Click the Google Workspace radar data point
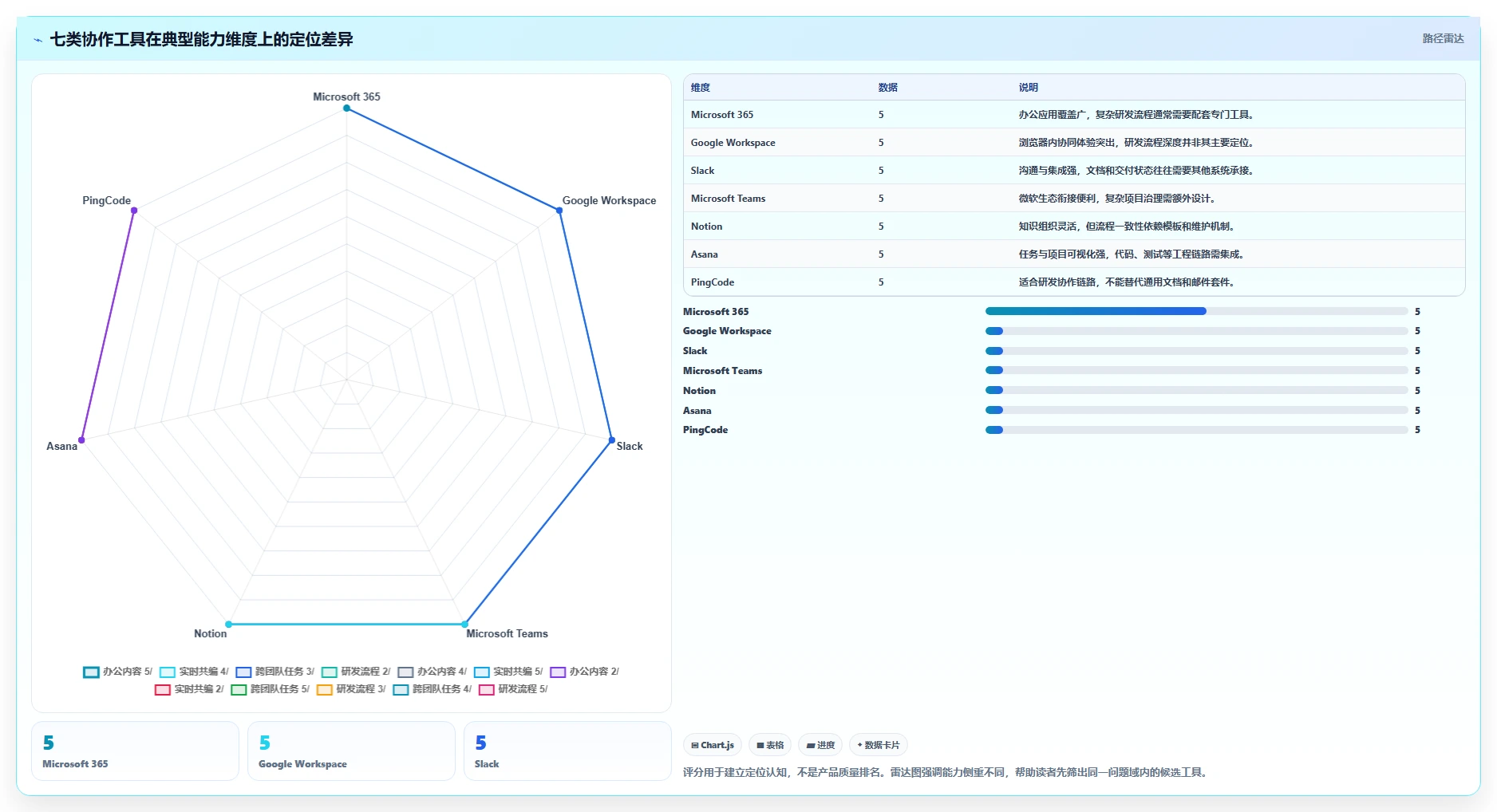The height and width of the screenshot is (812, 1497). (x=559, y=211)
